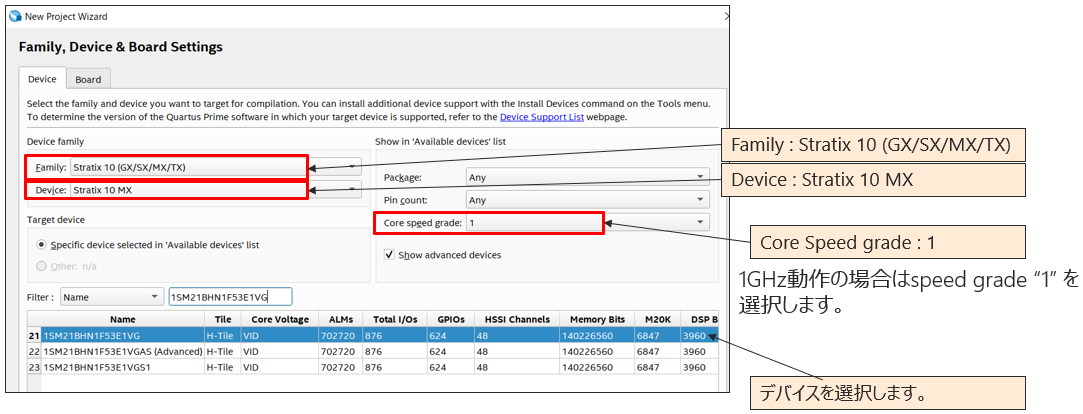
Task: Select 'Specific device selected' radio button
Action: (x=41, y=244)
